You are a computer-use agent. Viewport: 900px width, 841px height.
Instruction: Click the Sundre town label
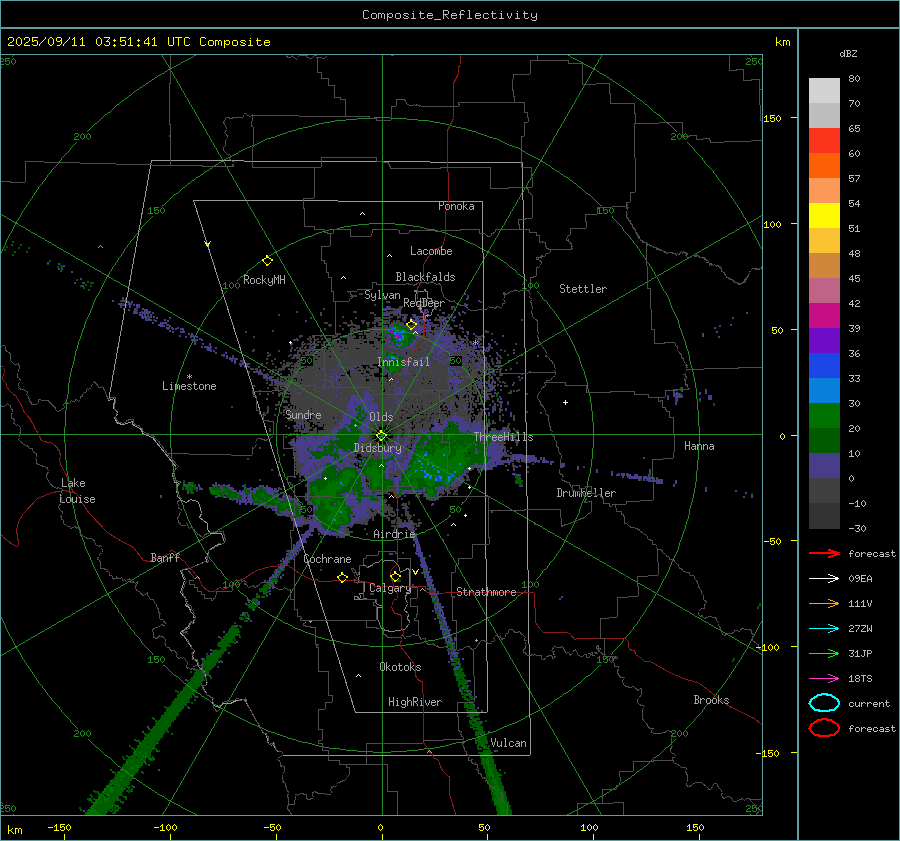tap(303, 415)
